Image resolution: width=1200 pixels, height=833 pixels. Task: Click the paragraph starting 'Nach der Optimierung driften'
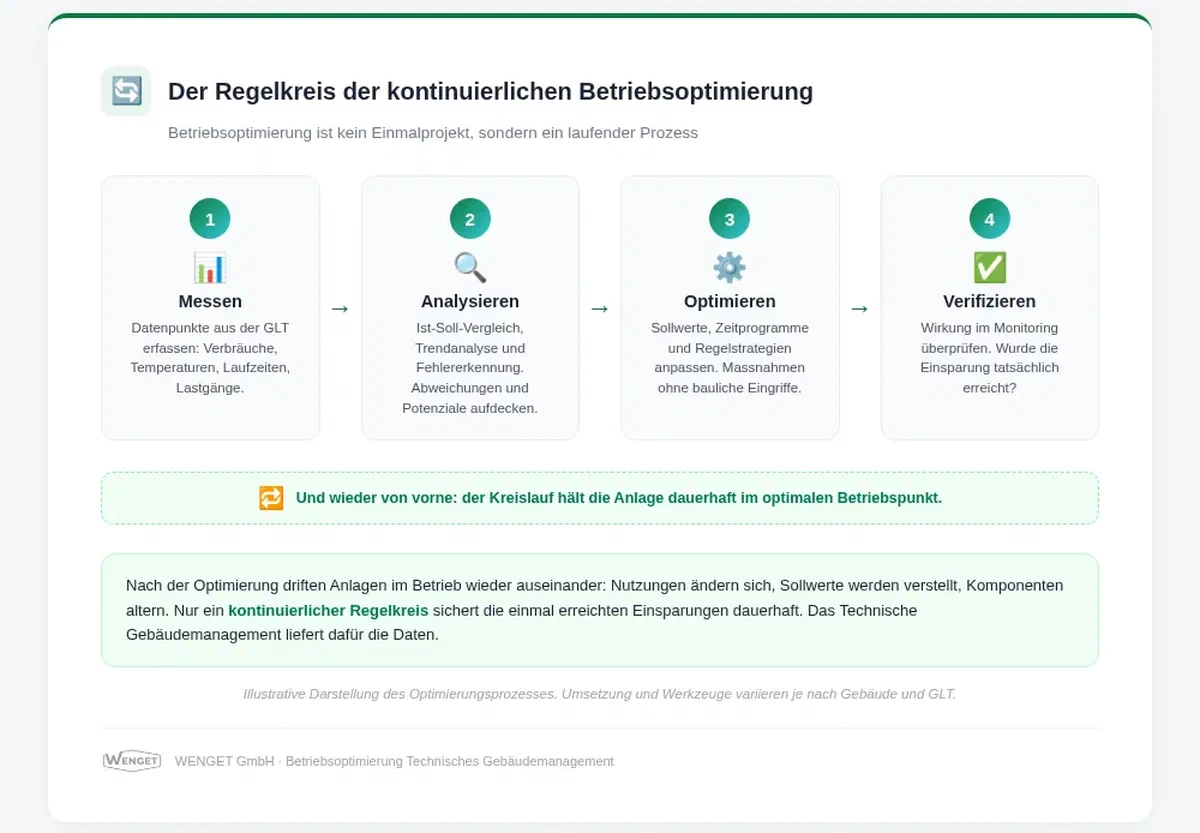[x=595, y=610]
